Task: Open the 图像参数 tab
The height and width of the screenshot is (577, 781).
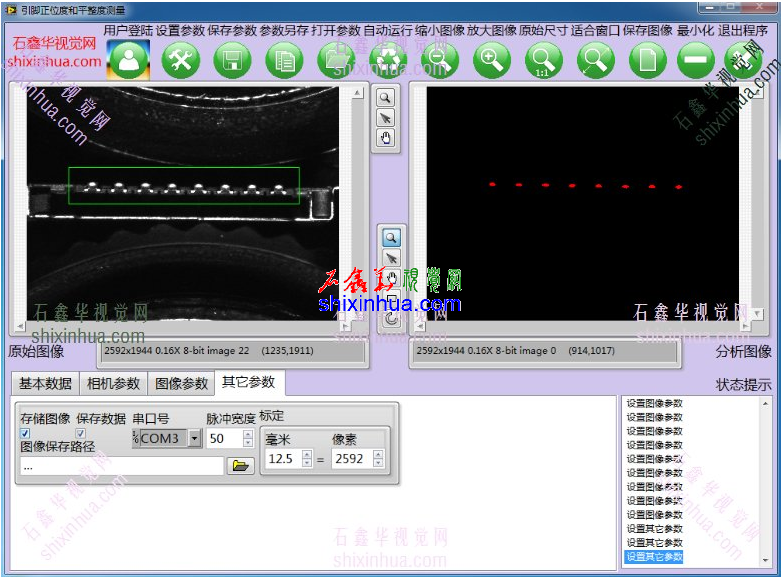Action: pyautogui.click(x=181, y=384)
